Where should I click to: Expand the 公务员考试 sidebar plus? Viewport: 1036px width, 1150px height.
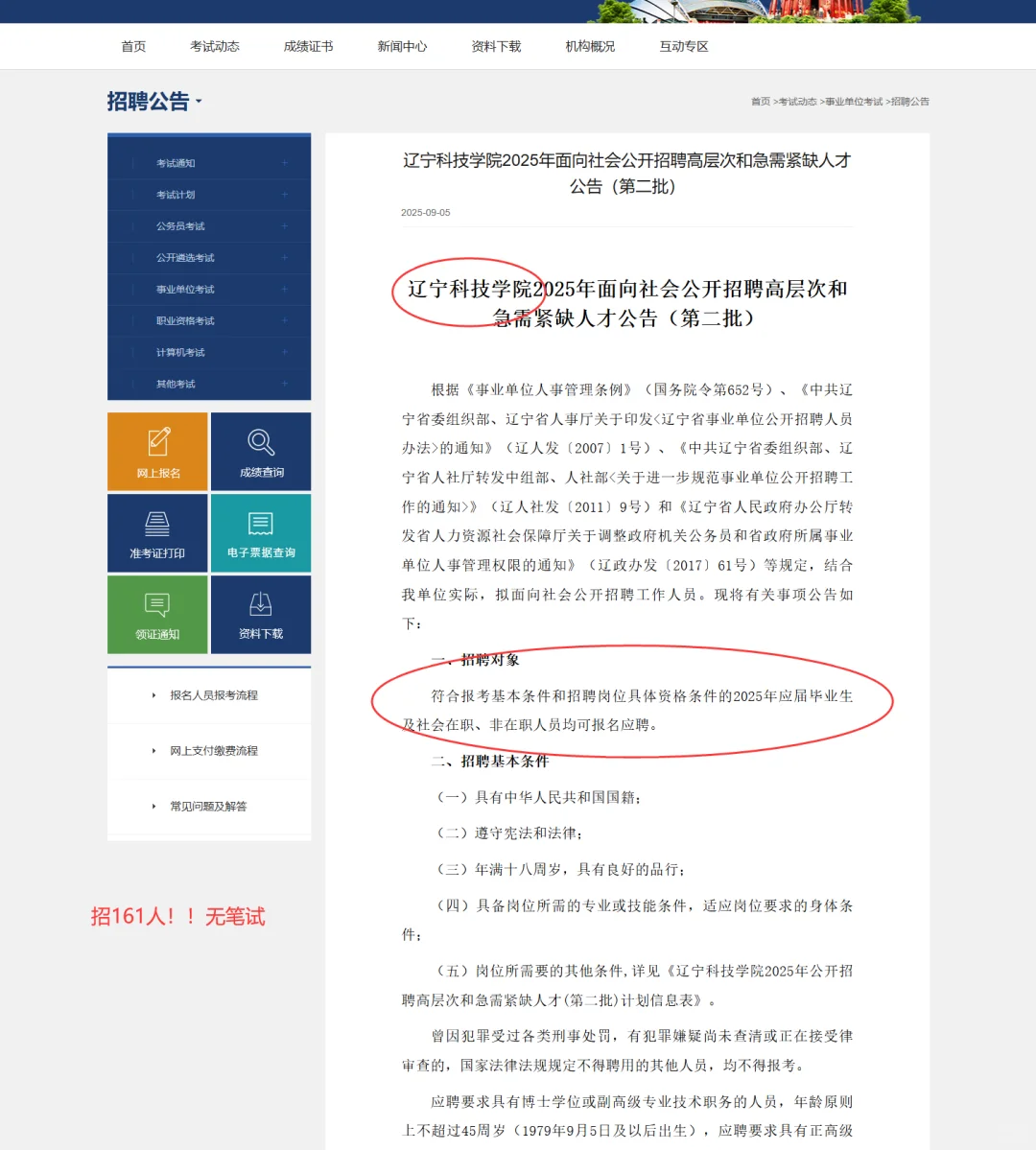[285, 226]
